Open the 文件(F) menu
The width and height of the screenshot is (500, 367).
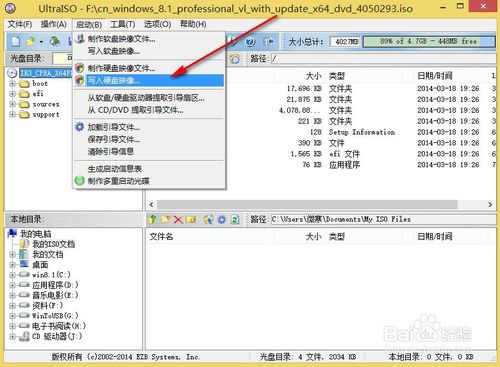point(20,24)
